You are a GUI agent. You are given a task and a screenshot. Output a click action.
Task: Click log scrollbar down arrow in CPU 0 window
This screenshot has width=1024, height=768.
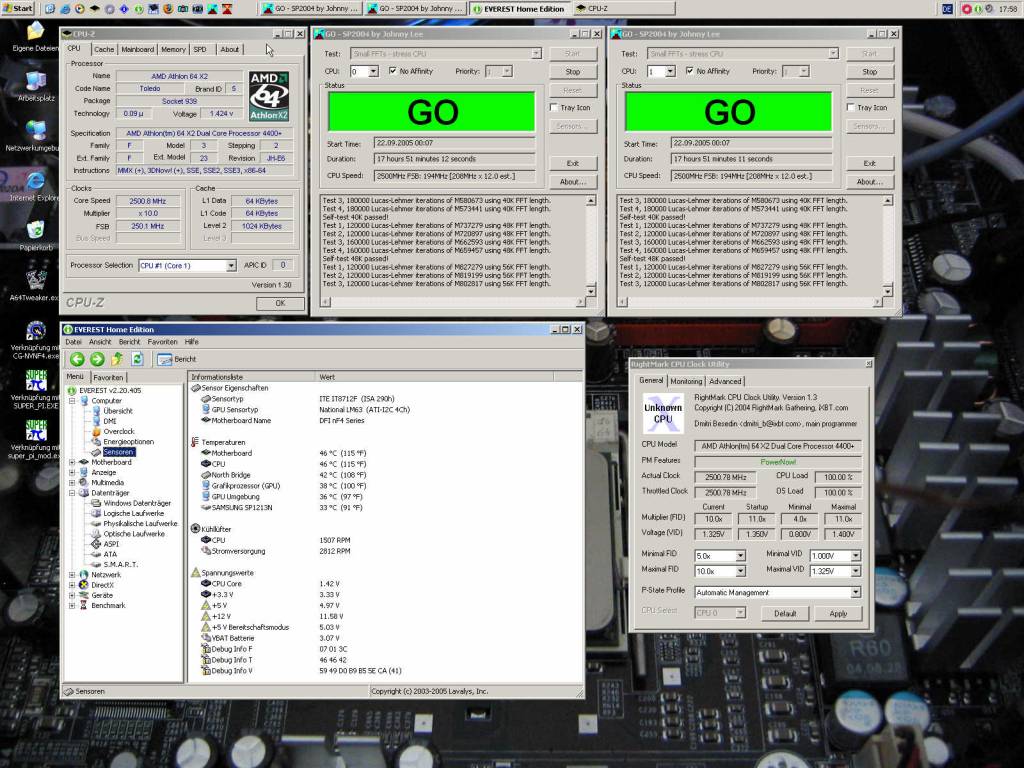(591, 291)
